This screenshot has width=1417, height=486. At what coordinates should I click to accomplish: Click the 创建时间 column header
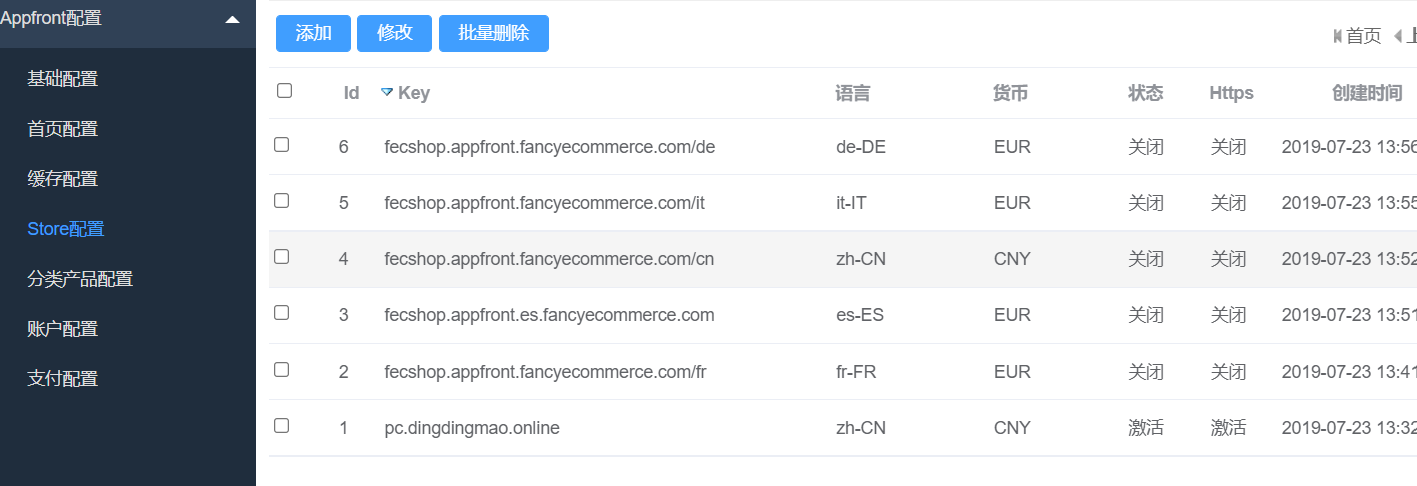1366,93
